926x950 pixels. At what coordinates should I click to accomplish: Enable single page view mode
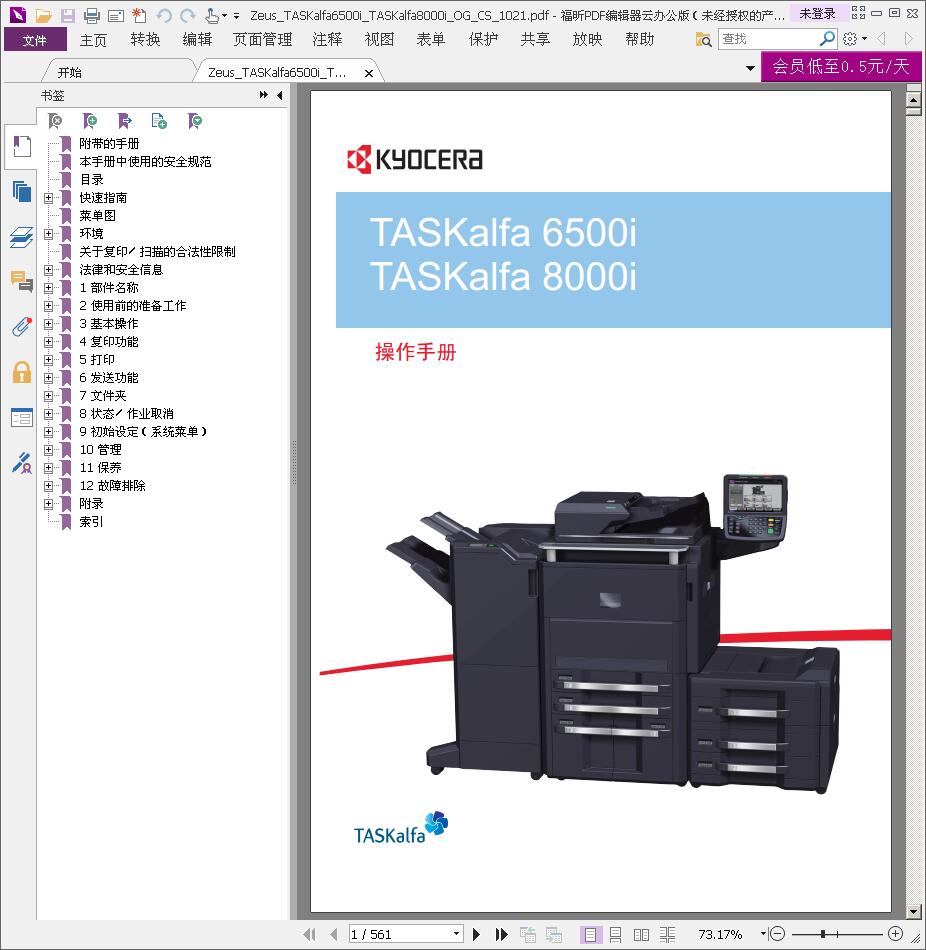click(590, 935)
